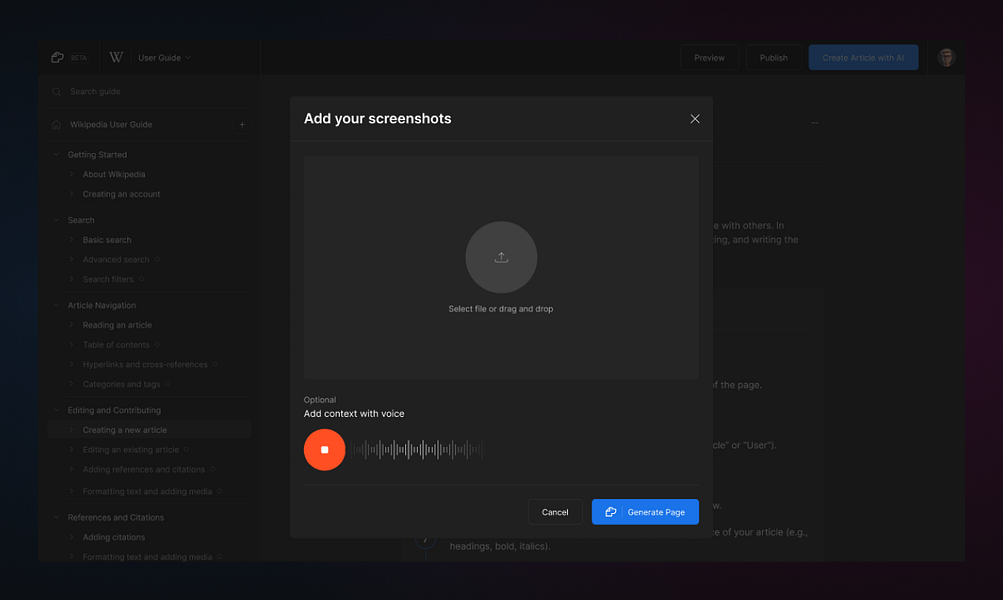Open the Reading an article page

pos(117,325)
